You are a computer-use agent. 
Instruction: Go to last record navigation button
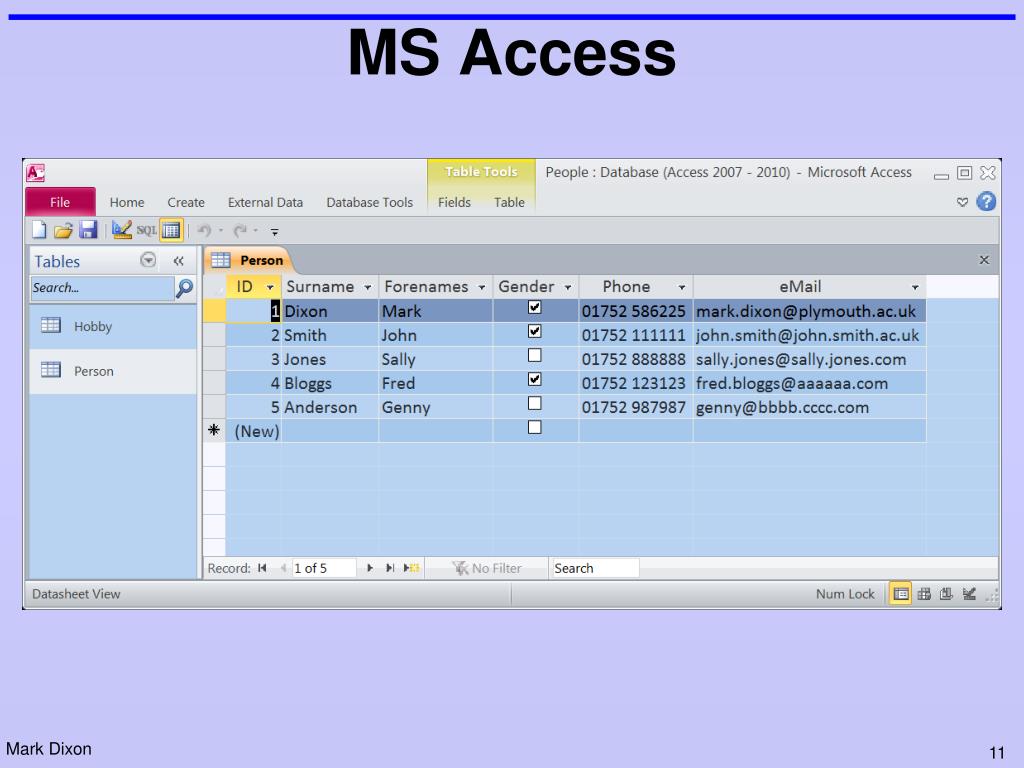click(x=390, y=568)
